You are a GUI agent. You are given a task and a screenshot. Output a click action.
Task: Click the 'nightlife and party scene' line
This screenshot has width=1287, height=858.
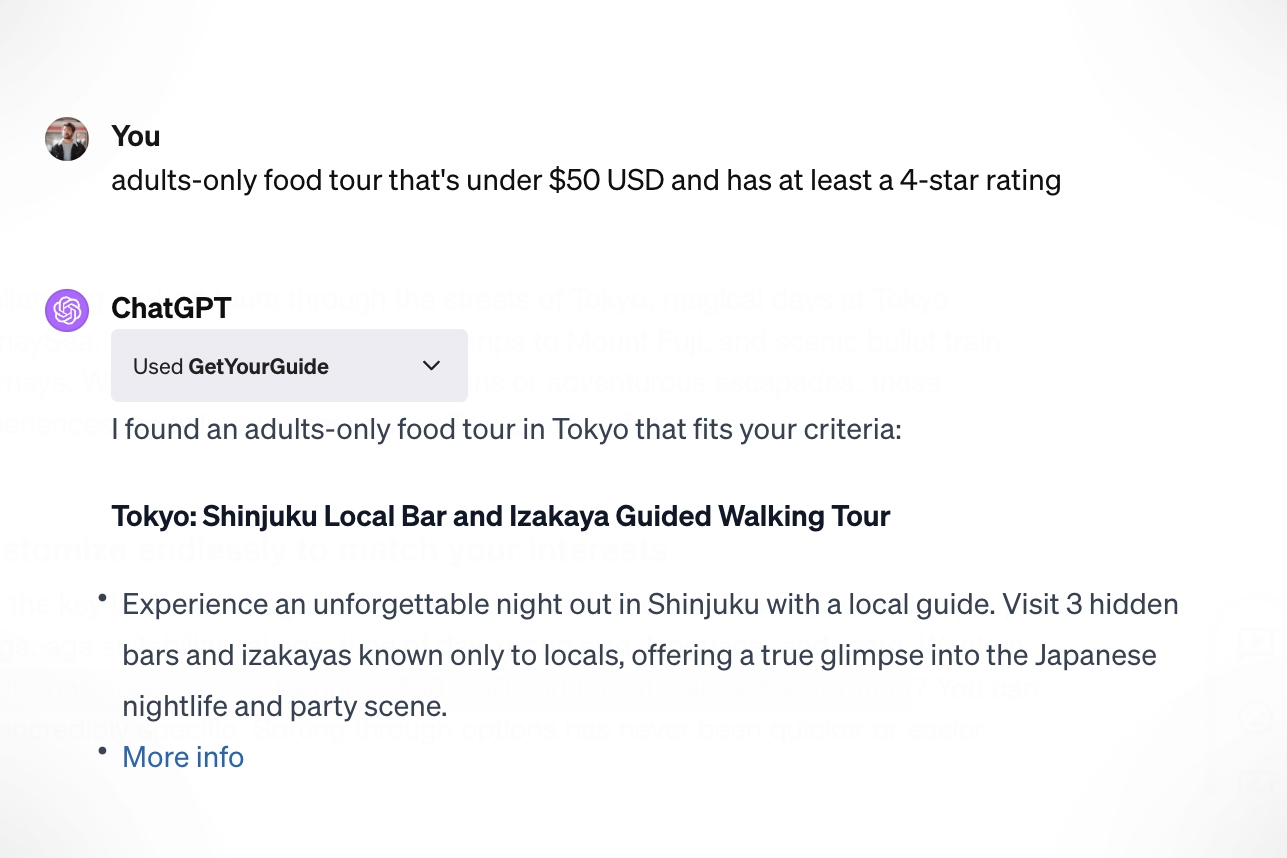pyautogui.click(x=284, y=706)
